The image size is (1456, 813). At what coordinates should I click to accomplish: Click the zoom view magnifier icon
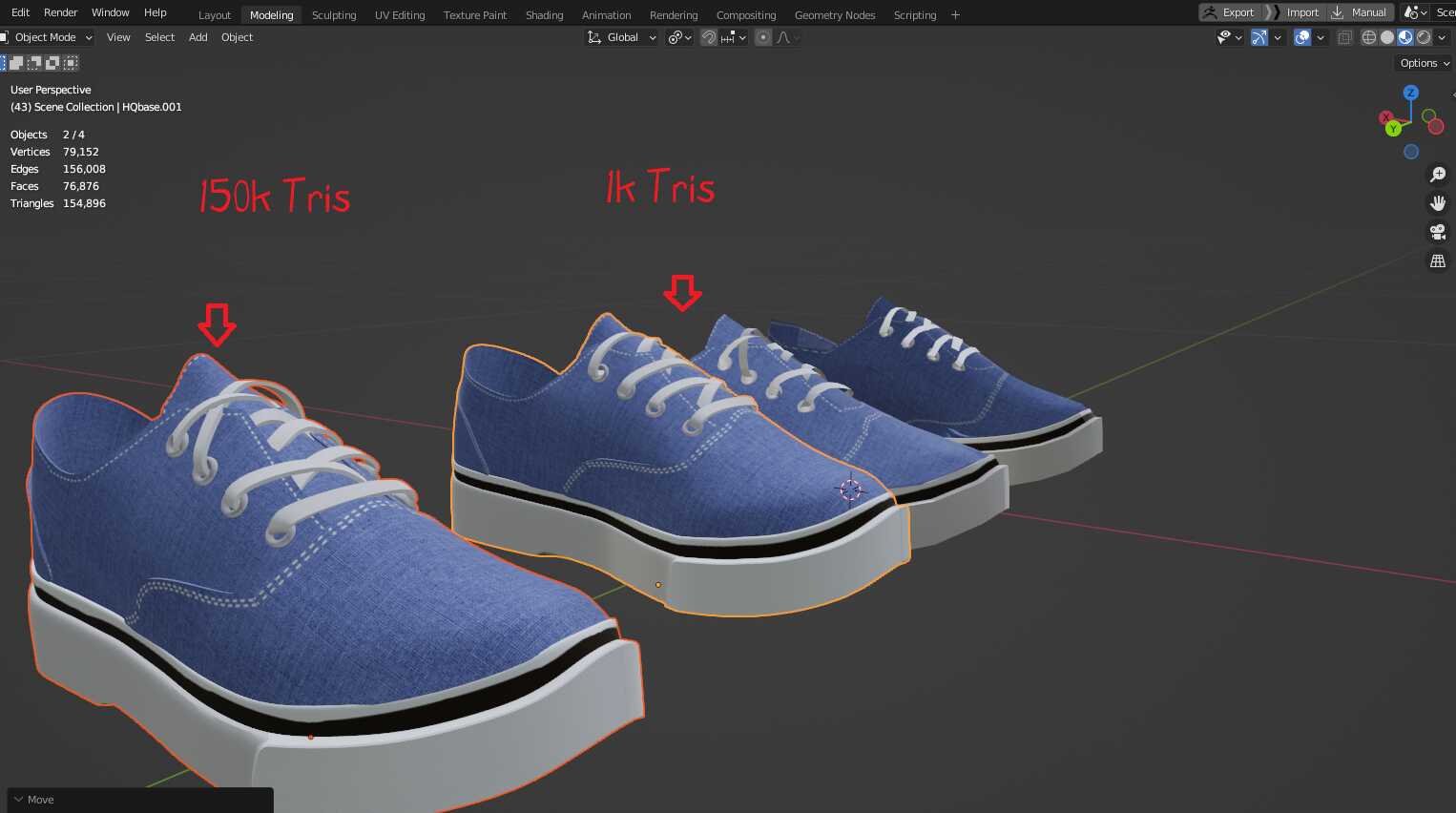(1437, 175)
